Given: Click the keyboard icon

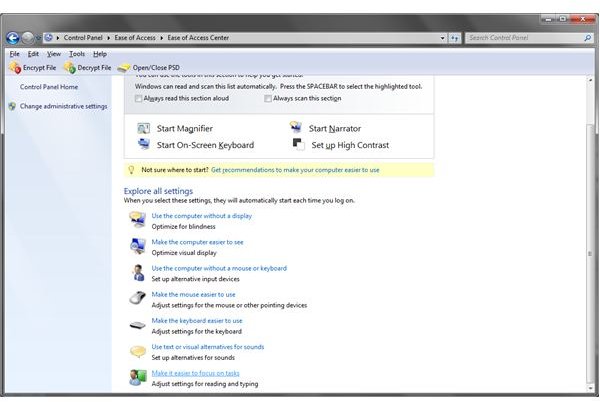Looking at the screenshot, I should tap(137, 326).
